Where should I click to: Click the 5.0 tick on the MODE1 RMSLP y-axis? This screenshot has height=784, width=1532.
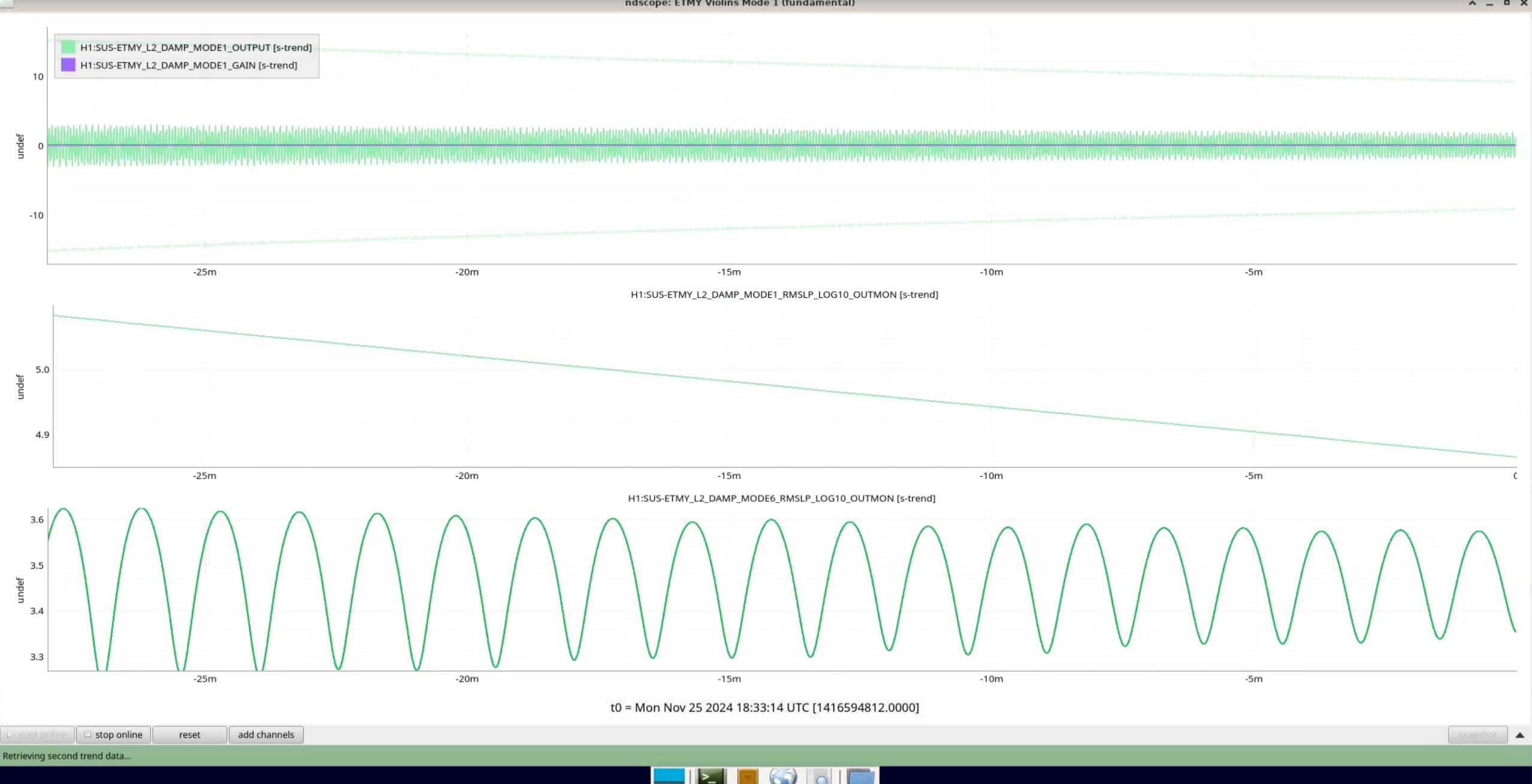click(43, 370)
